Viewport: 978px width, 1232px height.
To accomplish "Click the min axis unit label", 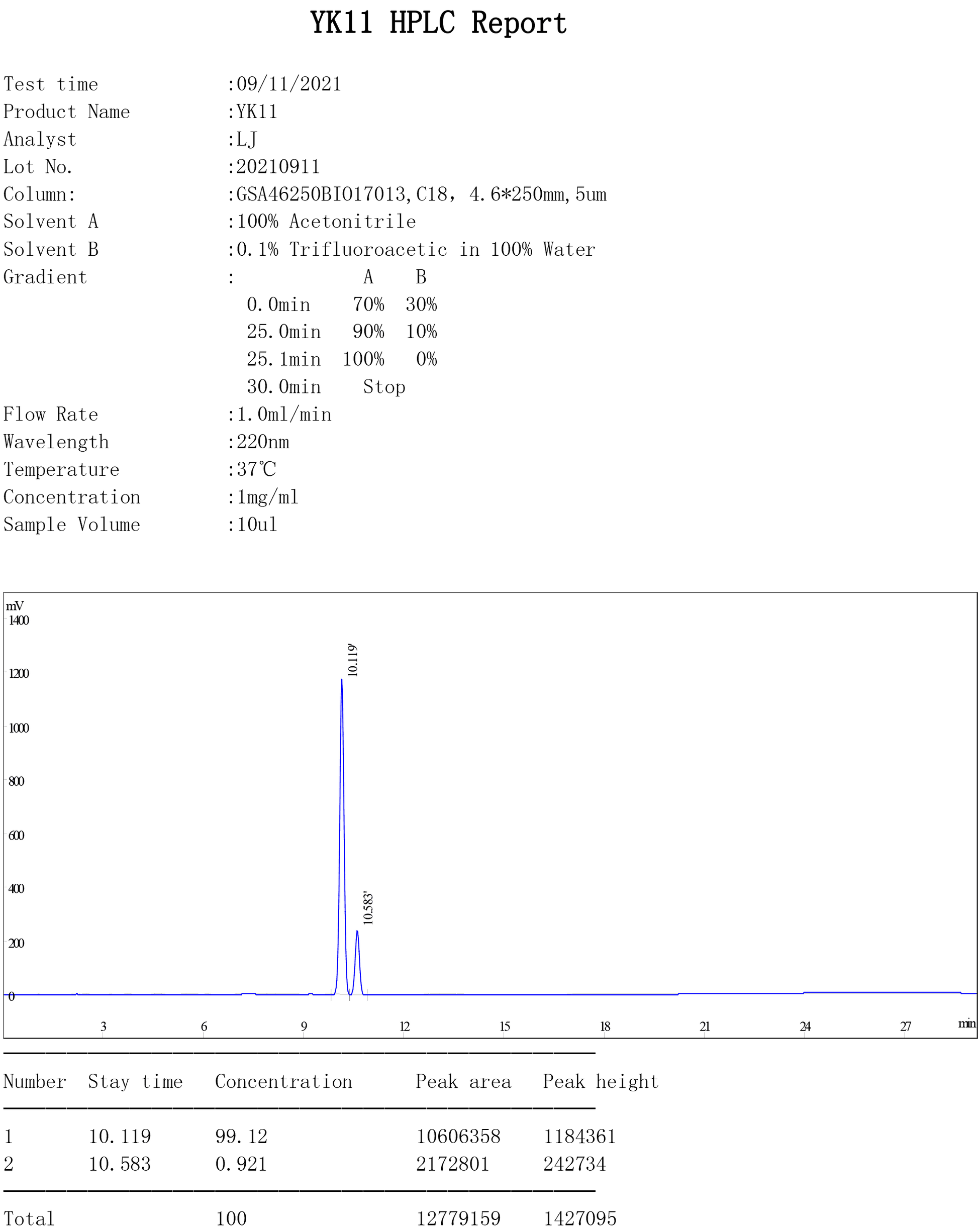I will click(966, 1023).
